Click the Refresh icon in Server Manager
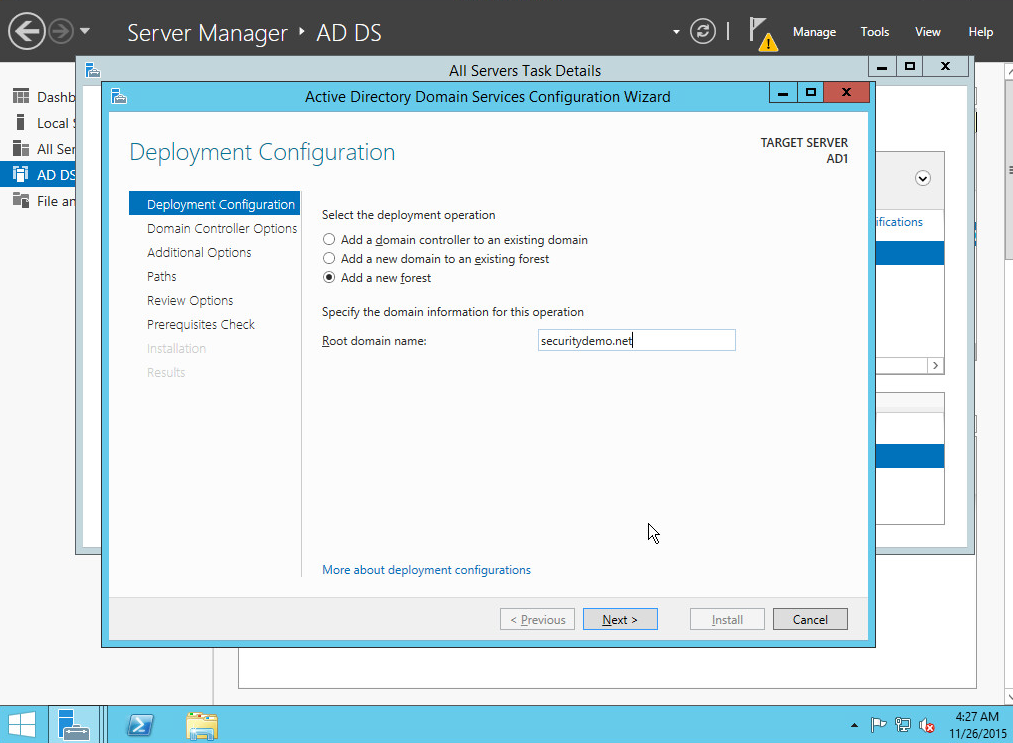The image size is (1013, 743). pyautogui.click(x=702, y=31)
